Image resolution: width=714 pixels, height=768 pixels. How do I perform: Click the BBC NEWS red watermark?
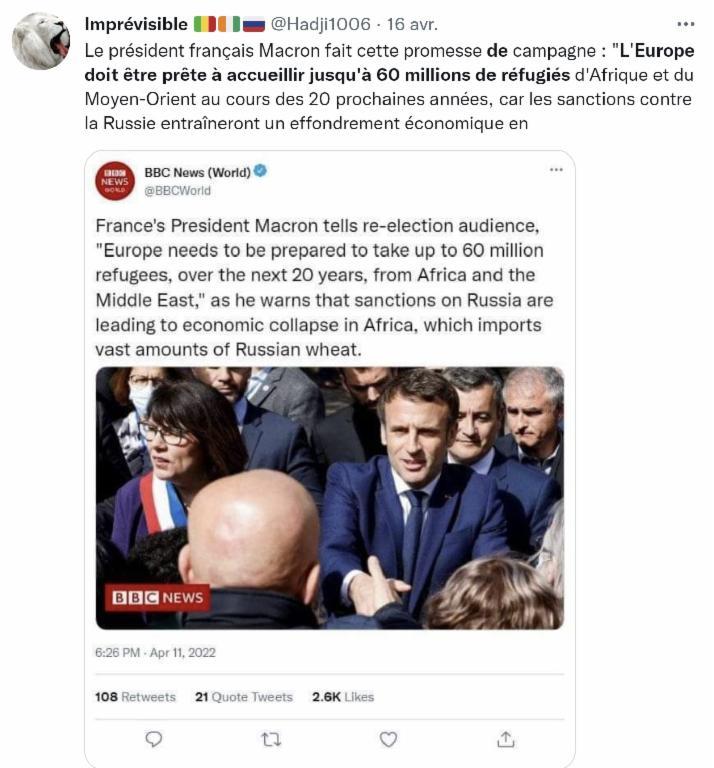[x=158, y=598]
